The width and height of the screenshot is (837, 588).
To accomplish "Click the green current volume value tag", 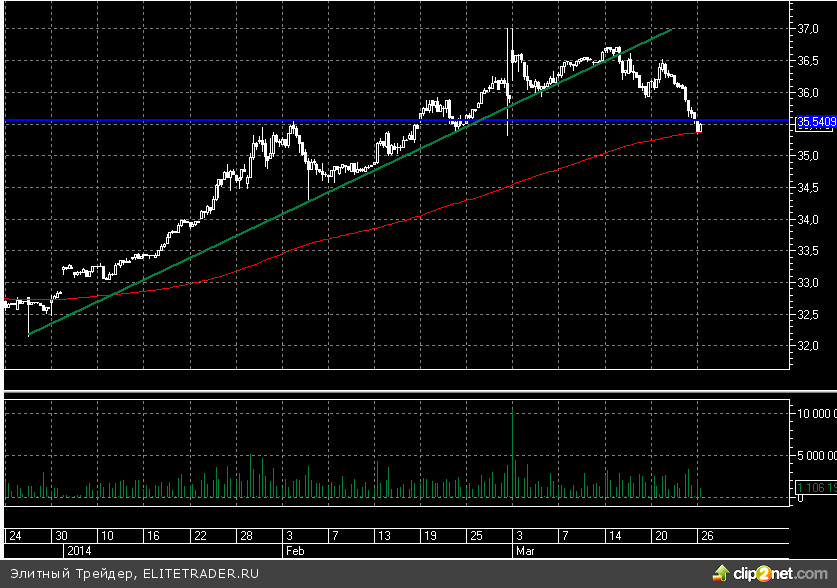I will (x=815, y=487).
